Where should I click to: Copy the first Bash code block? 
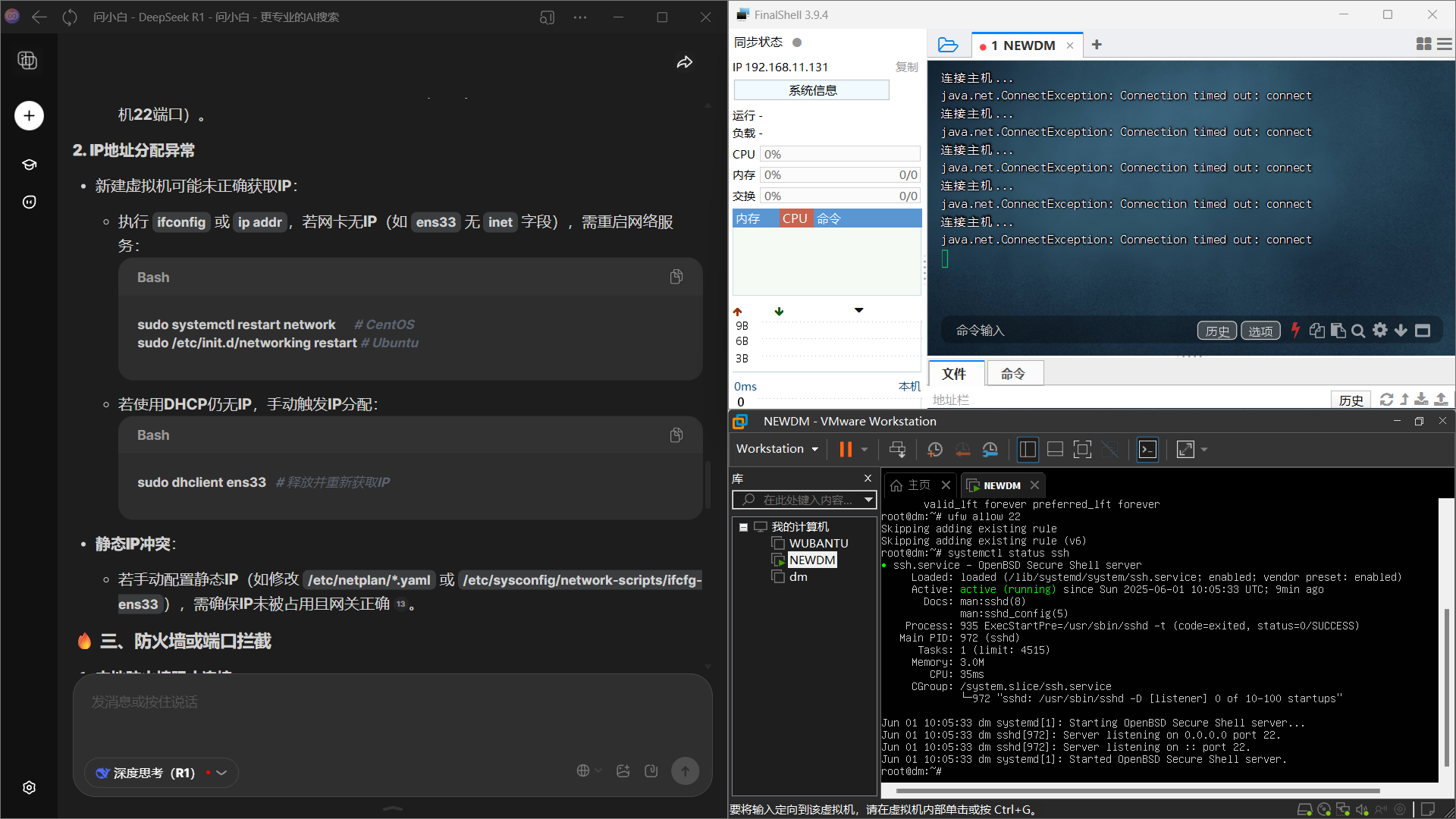[x=676, y=277]
